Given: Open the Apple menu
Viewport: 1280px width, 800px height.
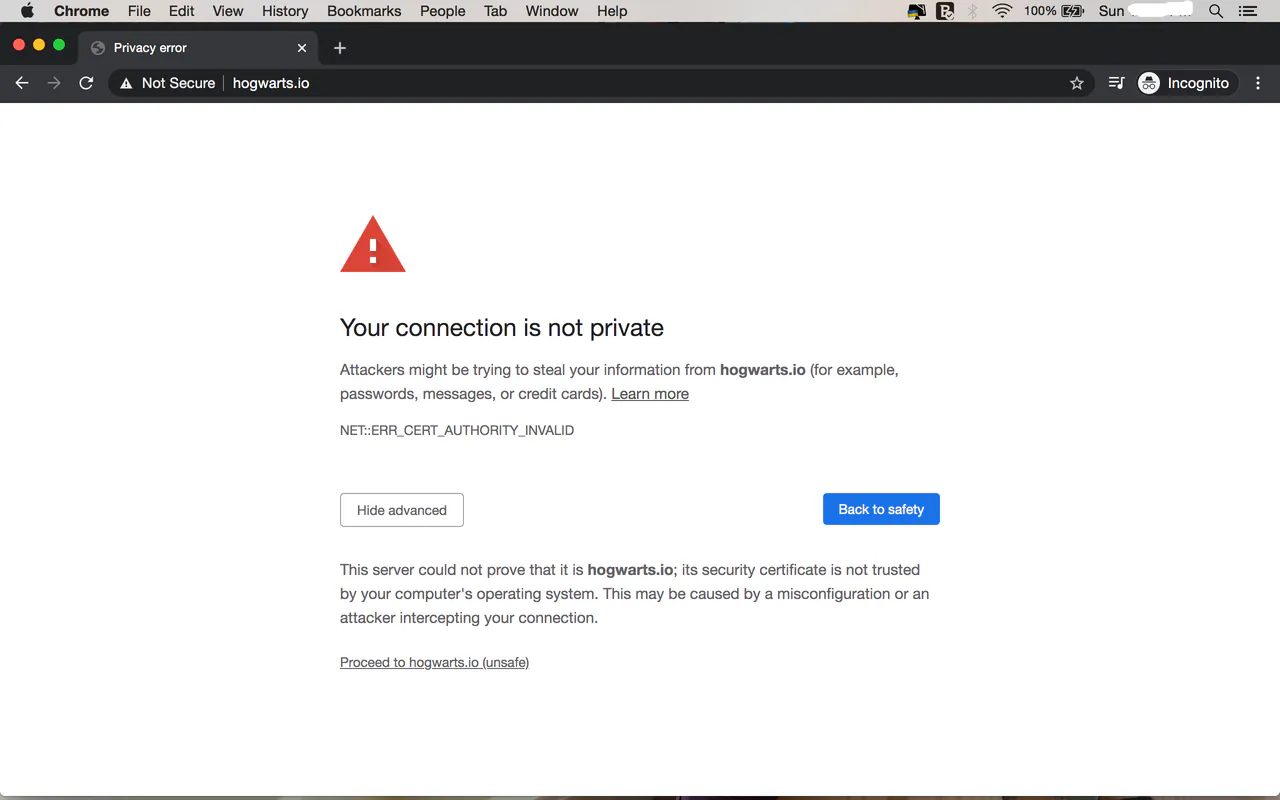Looking at the screenshot, I should pyautogui.click(x=27, y=11).
